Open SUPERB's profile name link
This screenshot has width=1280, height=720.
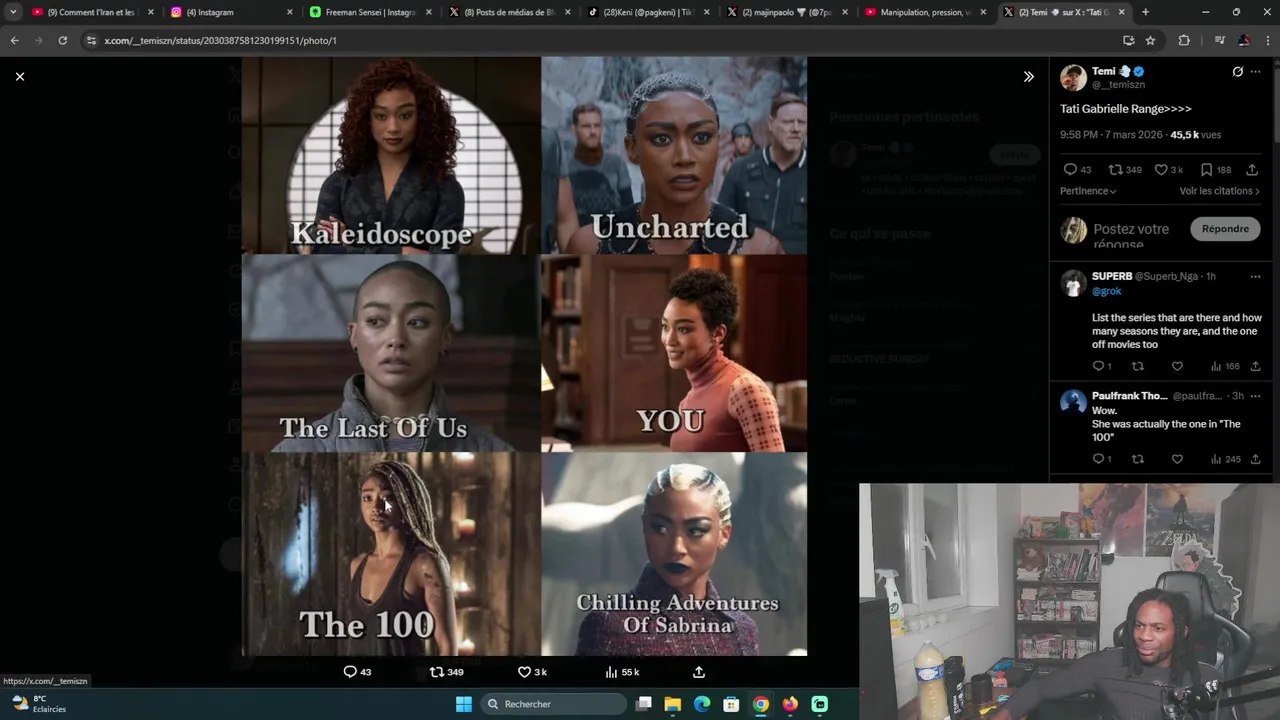(1112, 276)
